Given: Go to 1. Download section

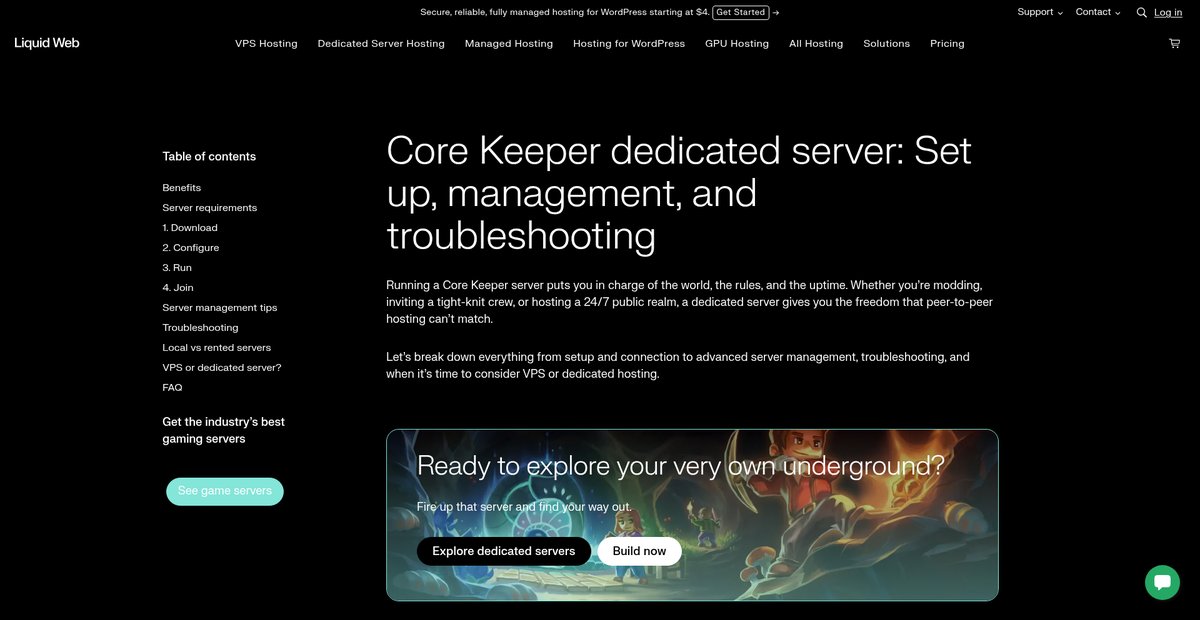Looking at the screenshot, I should [x=190, y=228].
